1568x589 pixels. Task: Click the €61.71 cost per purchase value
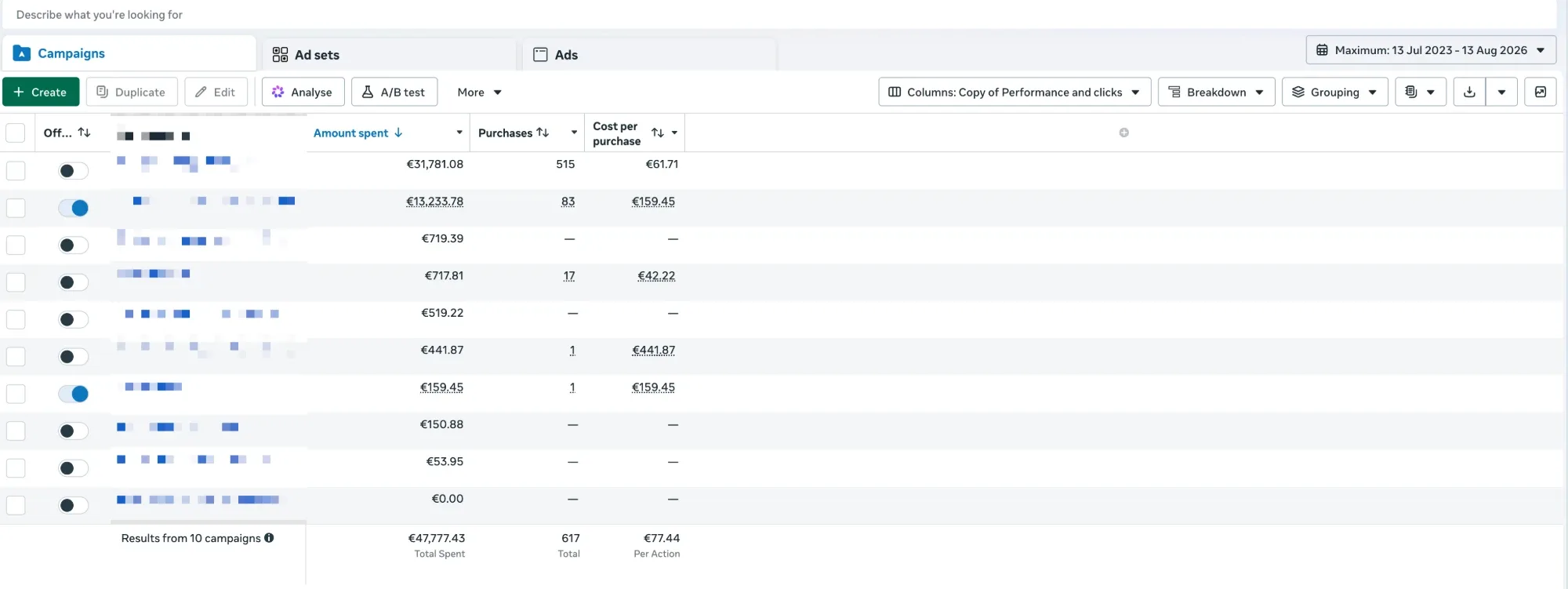662,164
